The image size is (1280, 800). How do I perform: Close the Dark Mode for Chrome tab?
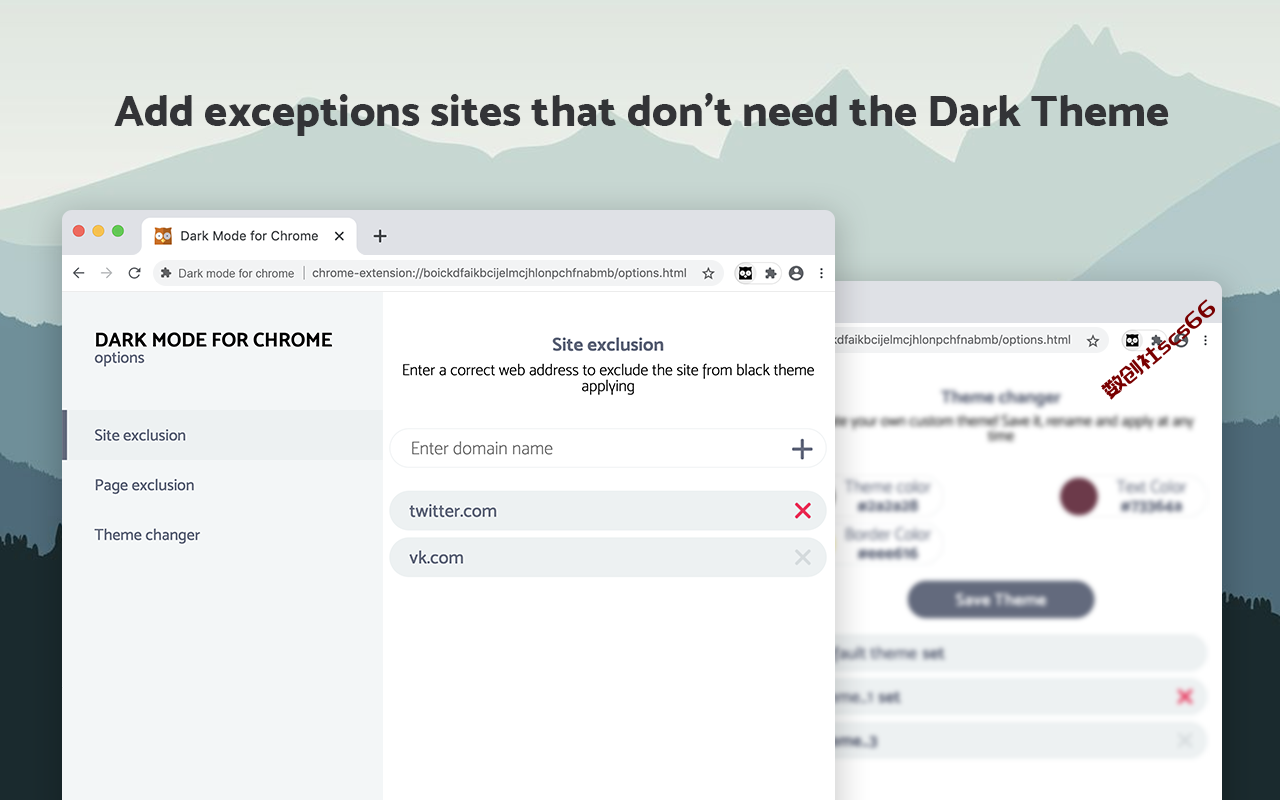[x=339, y=236]
